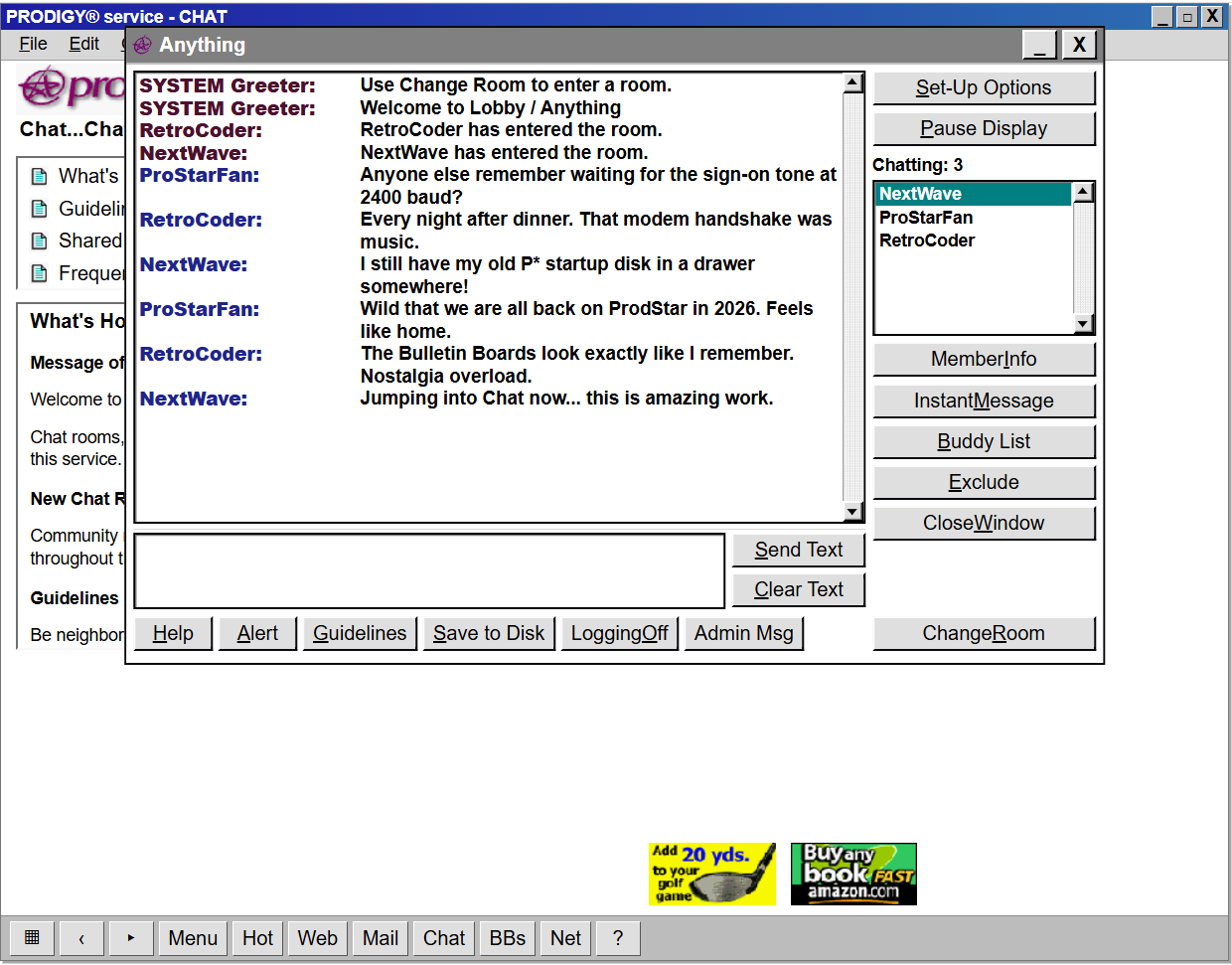Click member list scroll down arrow
Screen dimensions: 1232x965
(1084, 324)
